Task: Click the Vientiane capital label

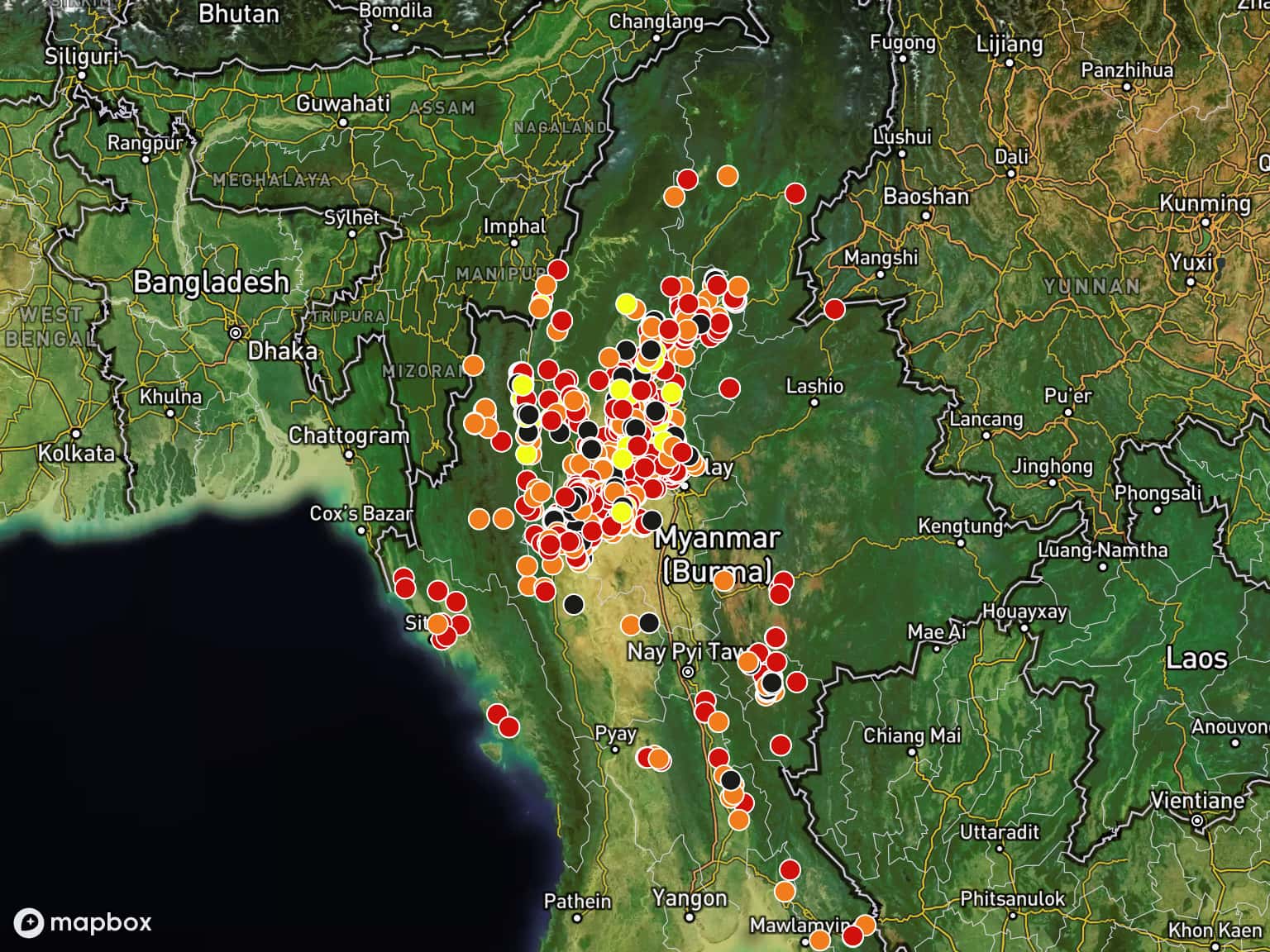Action: point(1197,801)
